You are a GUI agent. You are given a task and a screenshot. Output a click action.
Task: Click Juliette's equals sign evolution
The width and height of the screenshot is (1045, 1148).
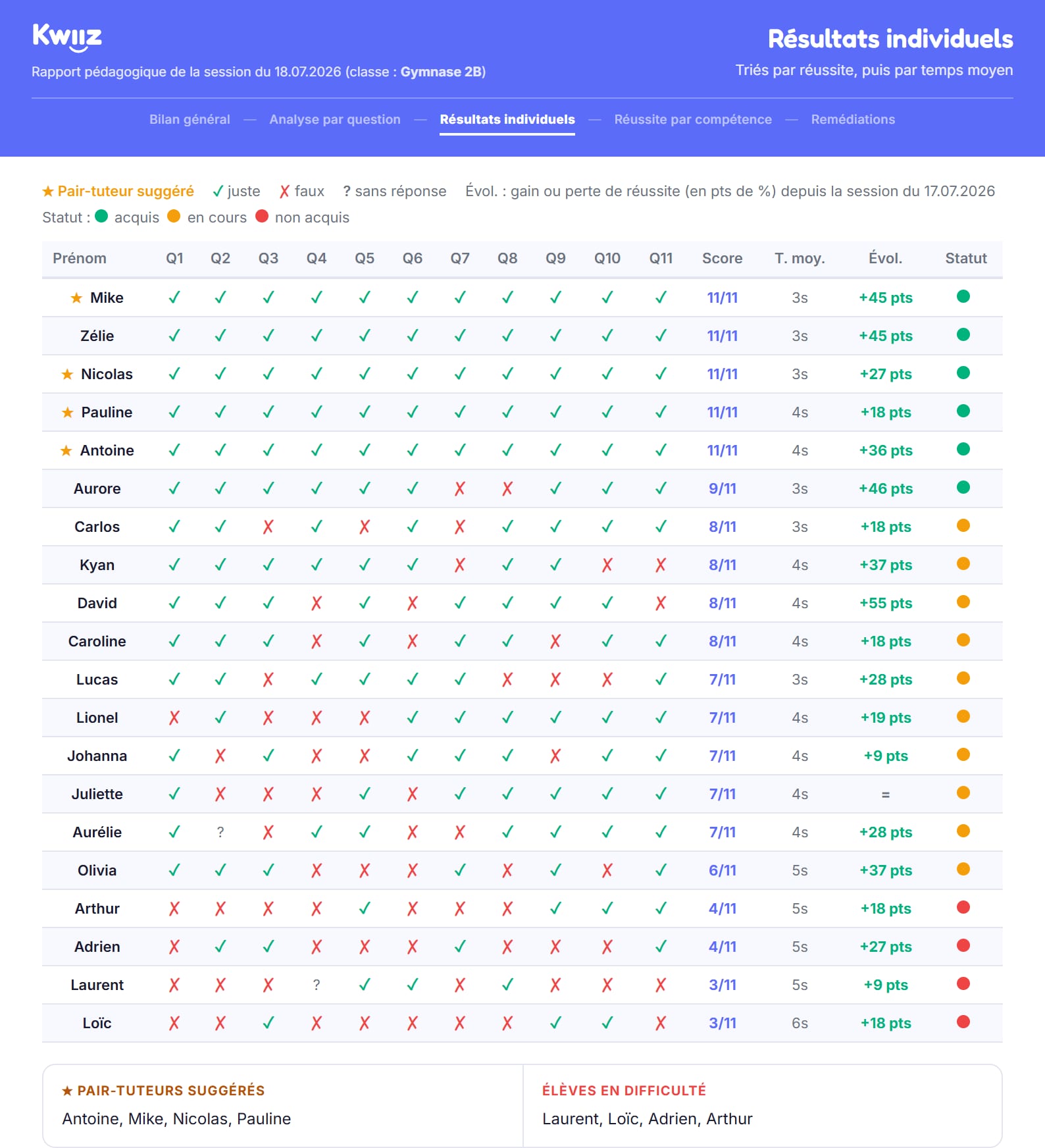click(x=886, y=795)
